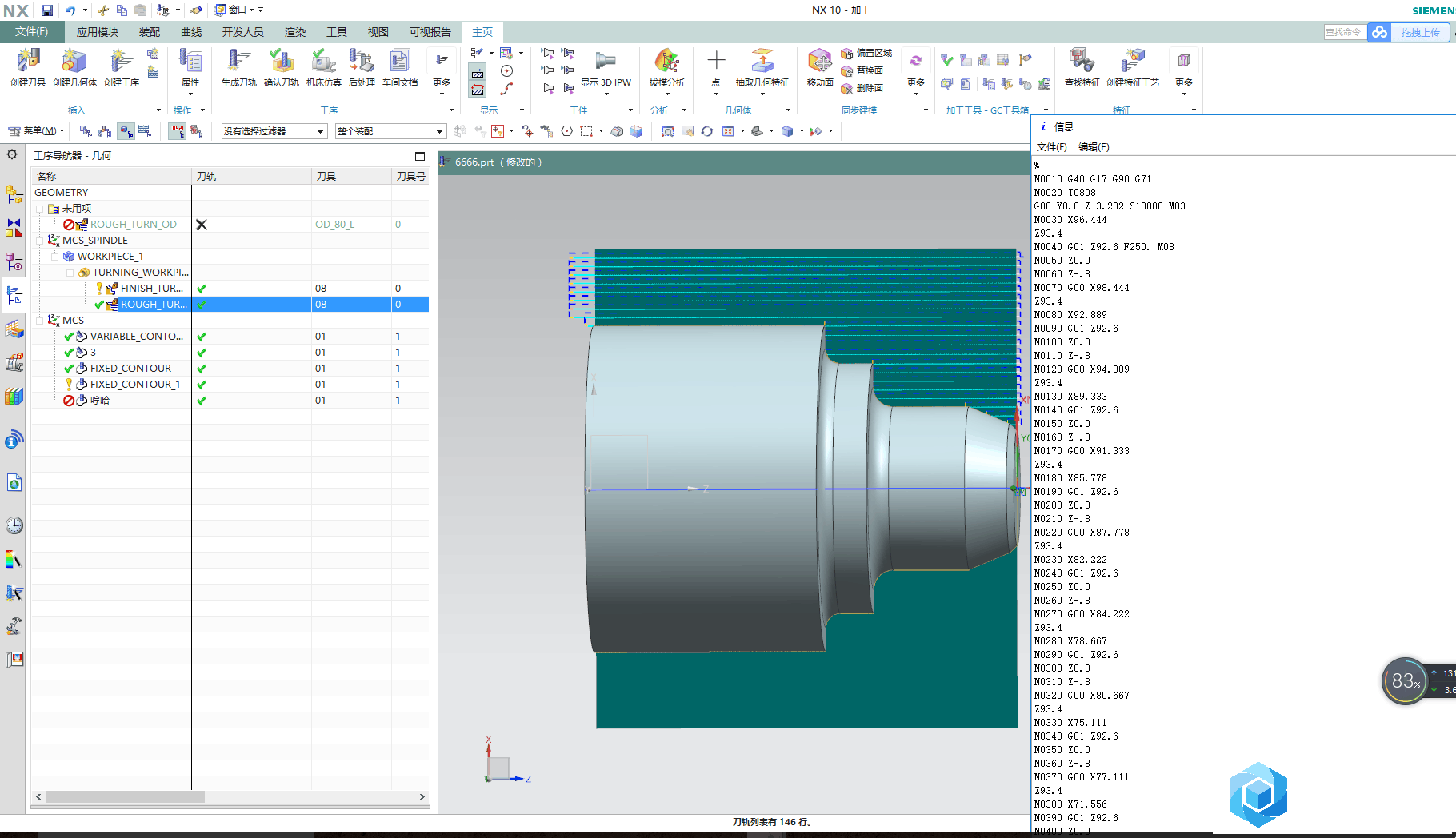Click the Copy icon in the quick access bar
The image size is (1456, 838).
[x=122, y=10]
